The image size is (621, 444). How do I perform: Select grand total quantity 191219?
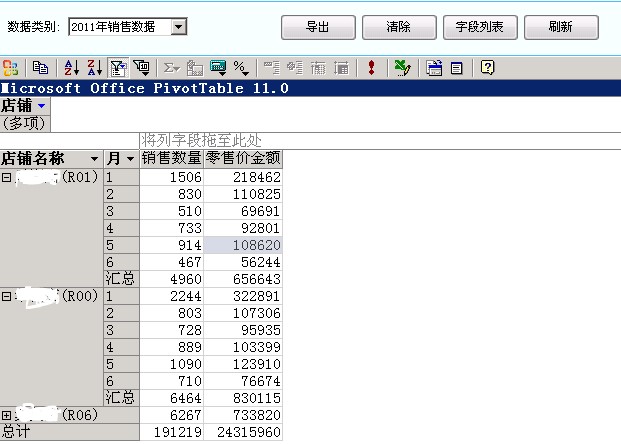pyautogui.click(x=171, y=432)
